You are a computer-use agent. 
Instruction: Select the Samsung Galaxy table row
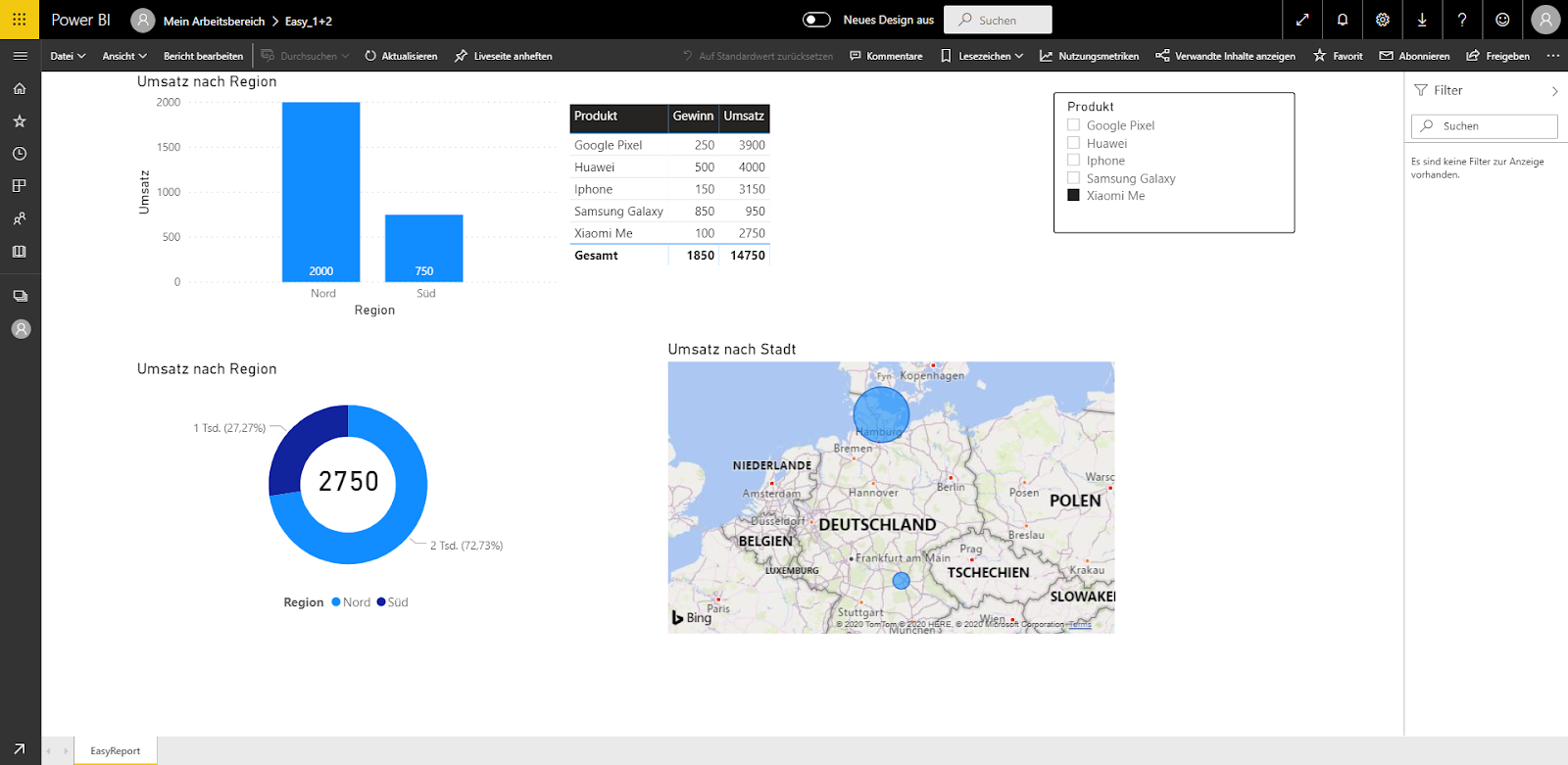coord(669,212)
